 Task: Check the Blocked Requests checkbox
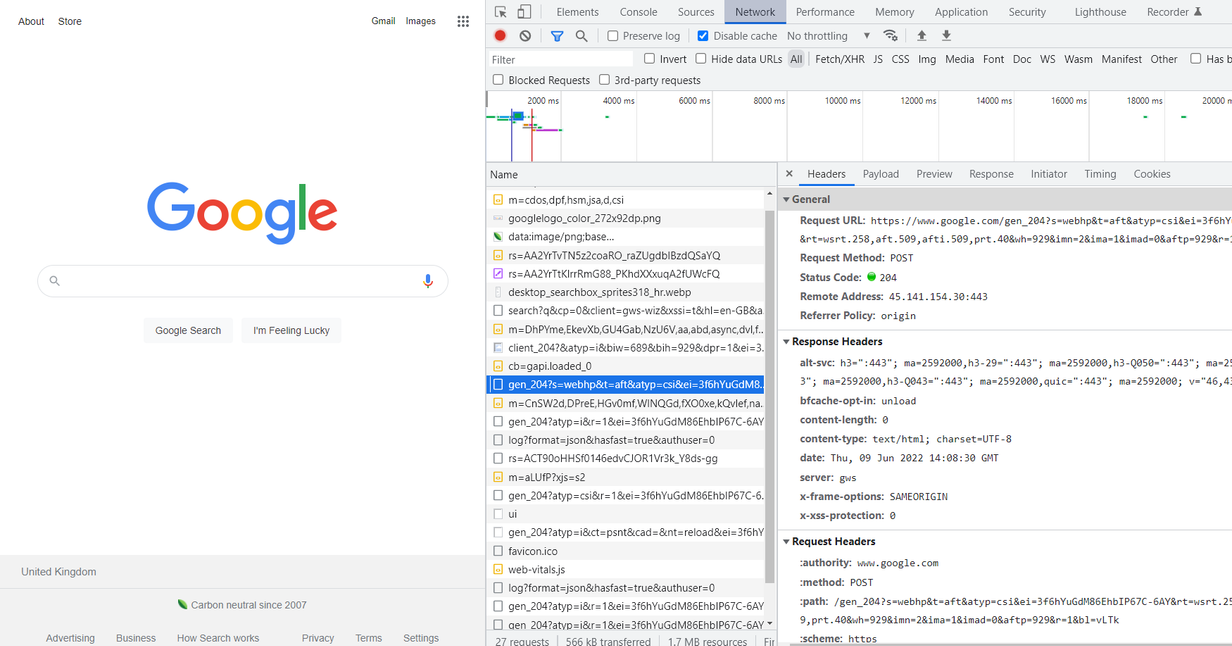[498, 80]
